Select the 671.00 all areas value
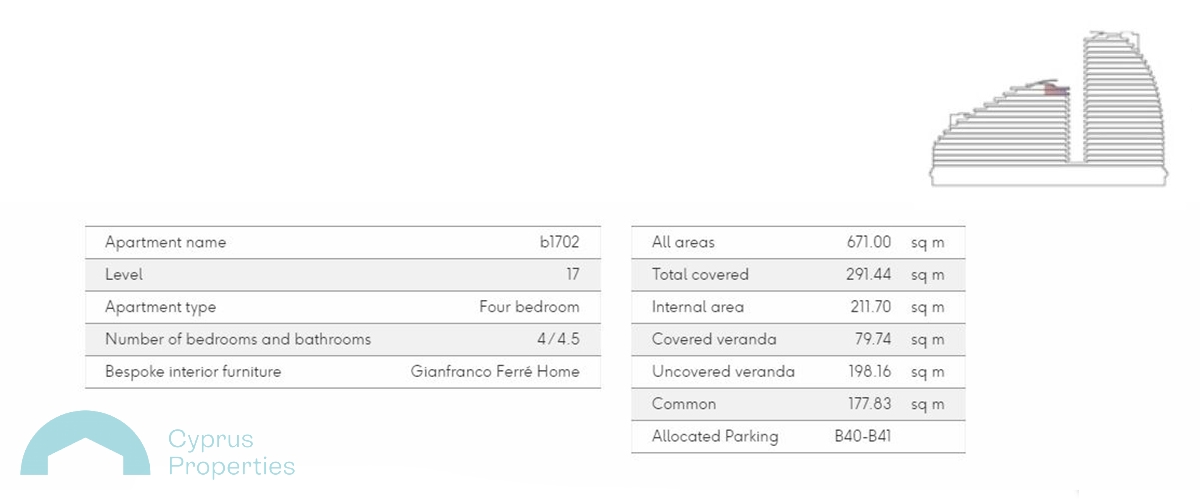The height and width of the screenshot is (500, 1200). (868, 243)
